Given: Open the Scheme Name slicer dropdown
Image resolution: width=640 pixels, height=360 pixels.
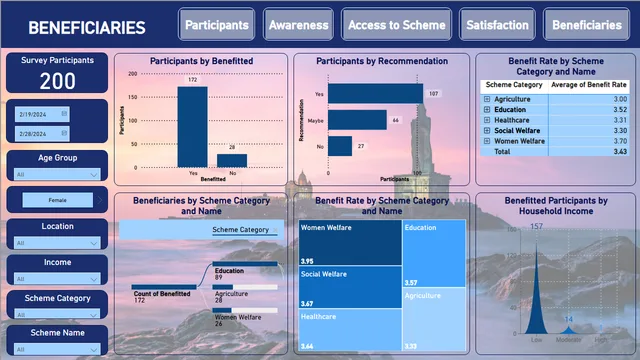Looking at the screenshot, I should pos(57,349).
